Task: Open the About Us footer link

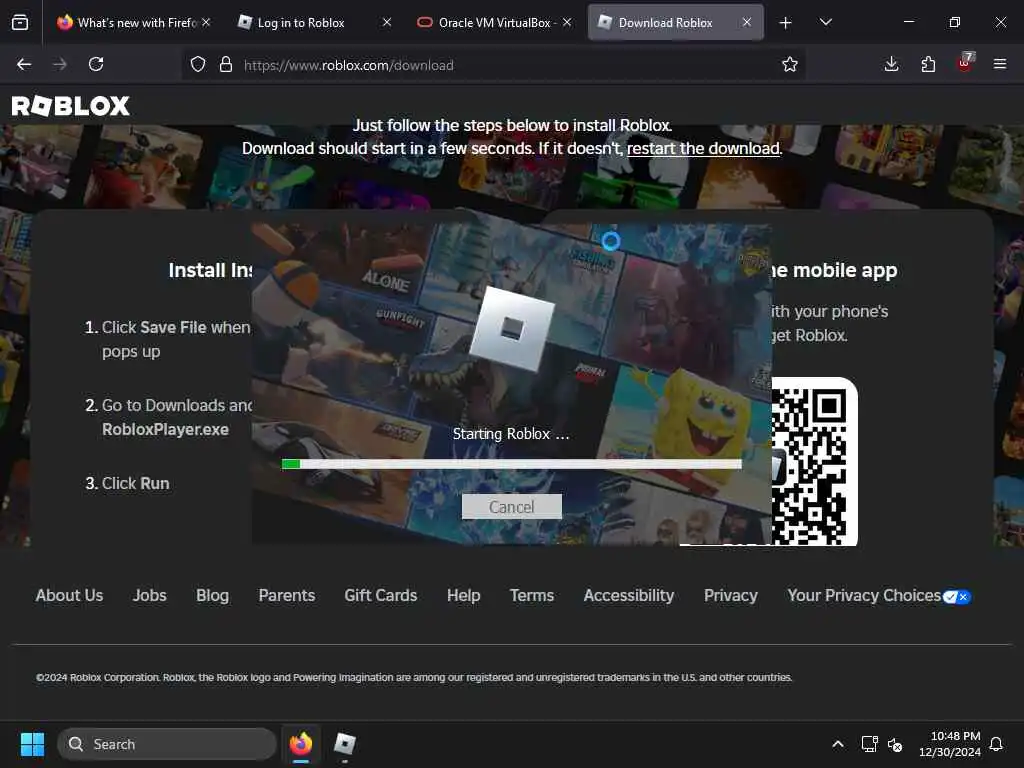Action: [69, 596]
